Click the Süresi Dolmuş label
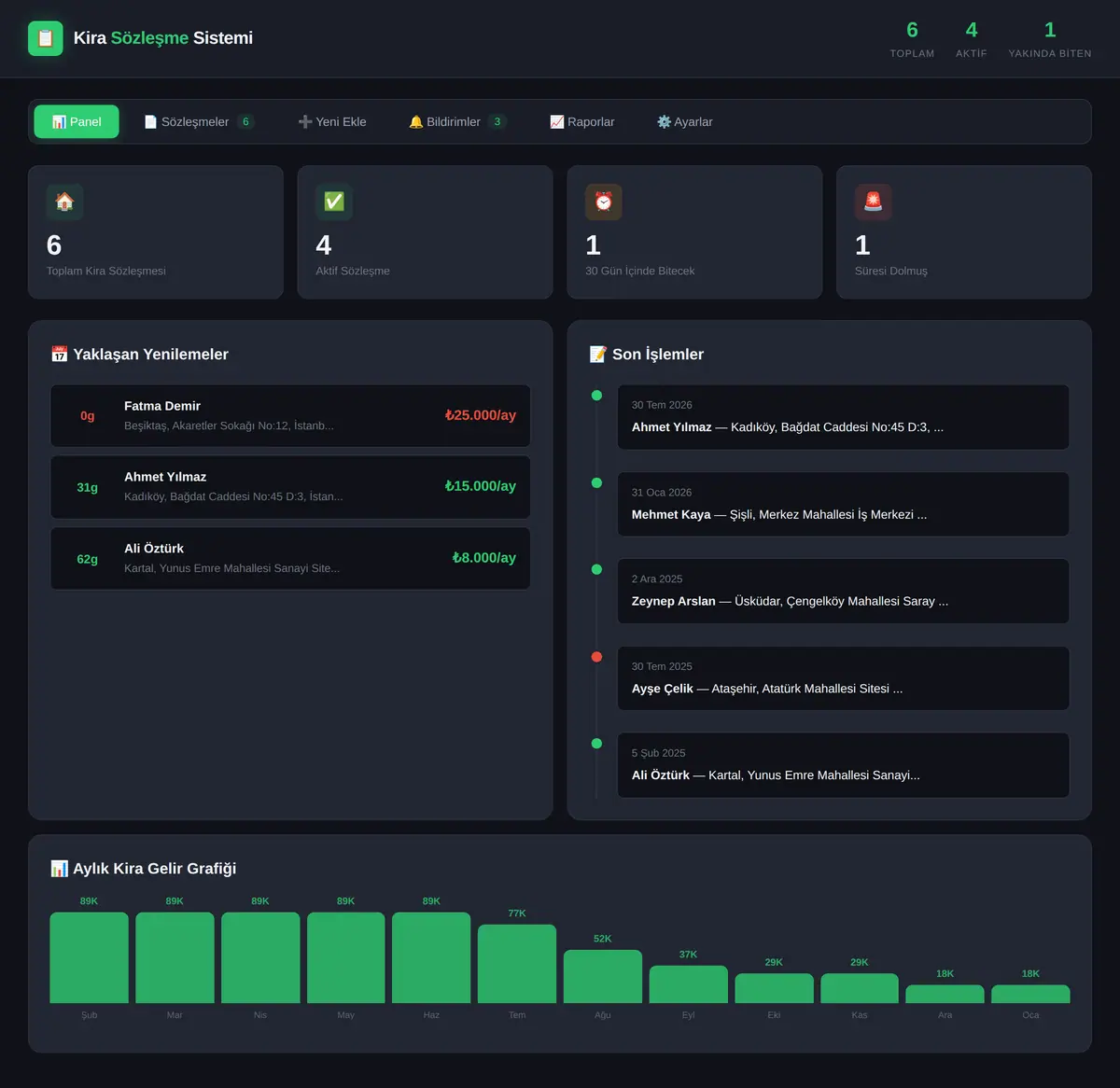This screenshot has width=1120, height=1088. 891,271
